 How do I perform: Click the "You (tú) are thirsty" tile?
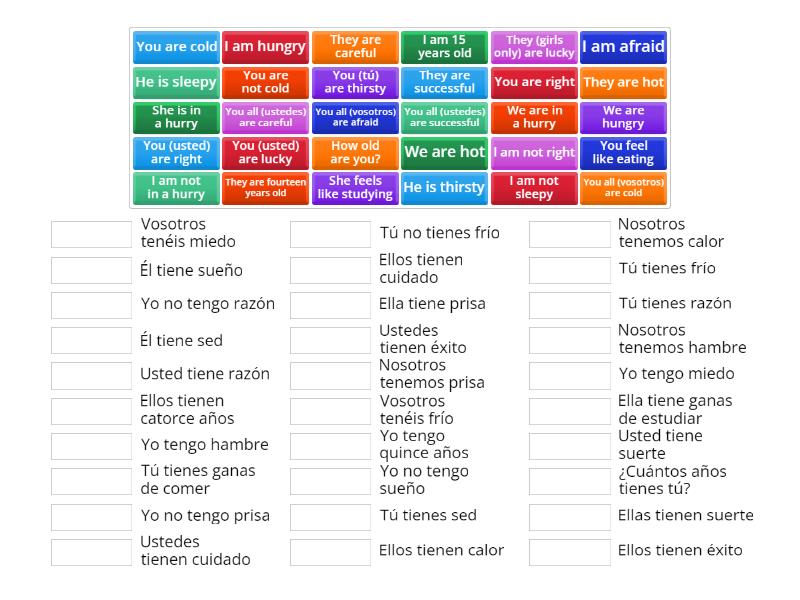click(354, 83)
